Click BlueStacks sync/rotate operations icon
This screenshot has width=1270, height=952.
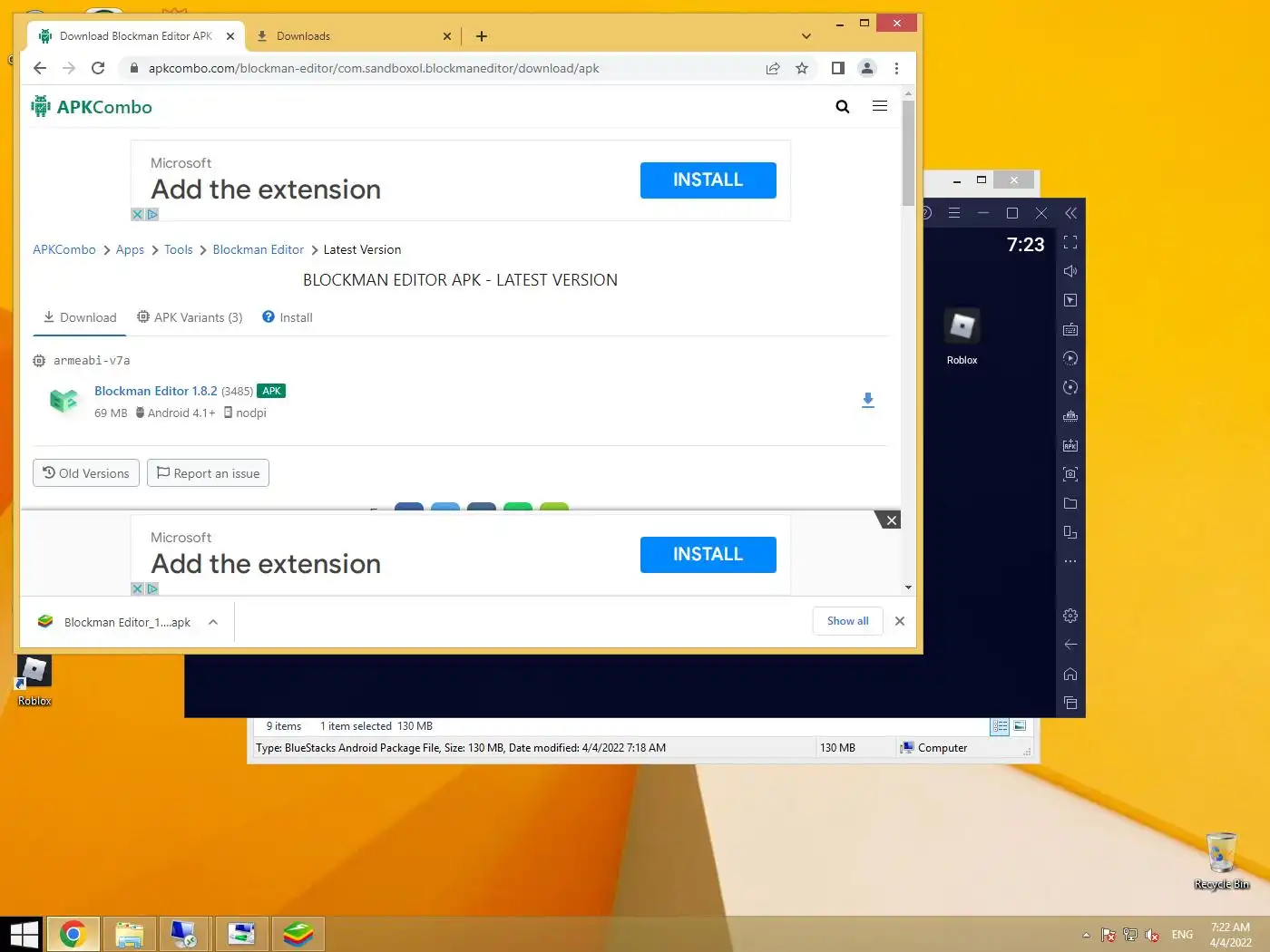coord(1070,387)
